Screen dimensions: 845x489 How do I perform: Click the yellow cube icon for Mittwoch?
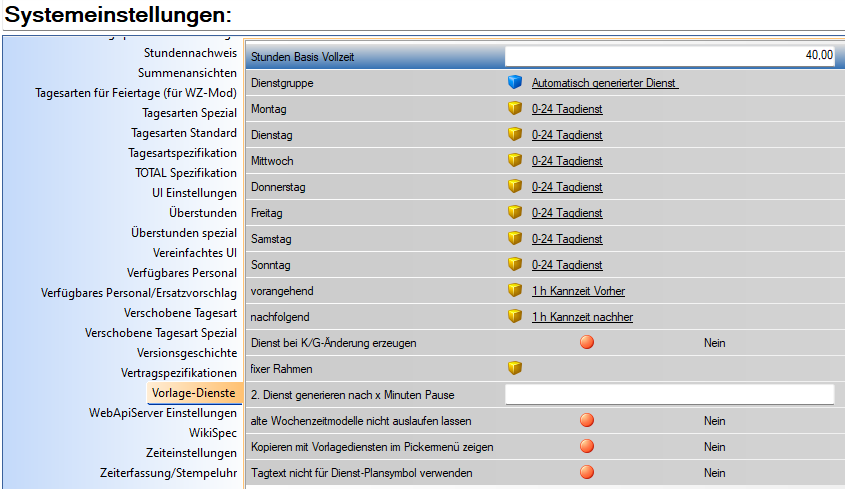(x=515, y=161)
